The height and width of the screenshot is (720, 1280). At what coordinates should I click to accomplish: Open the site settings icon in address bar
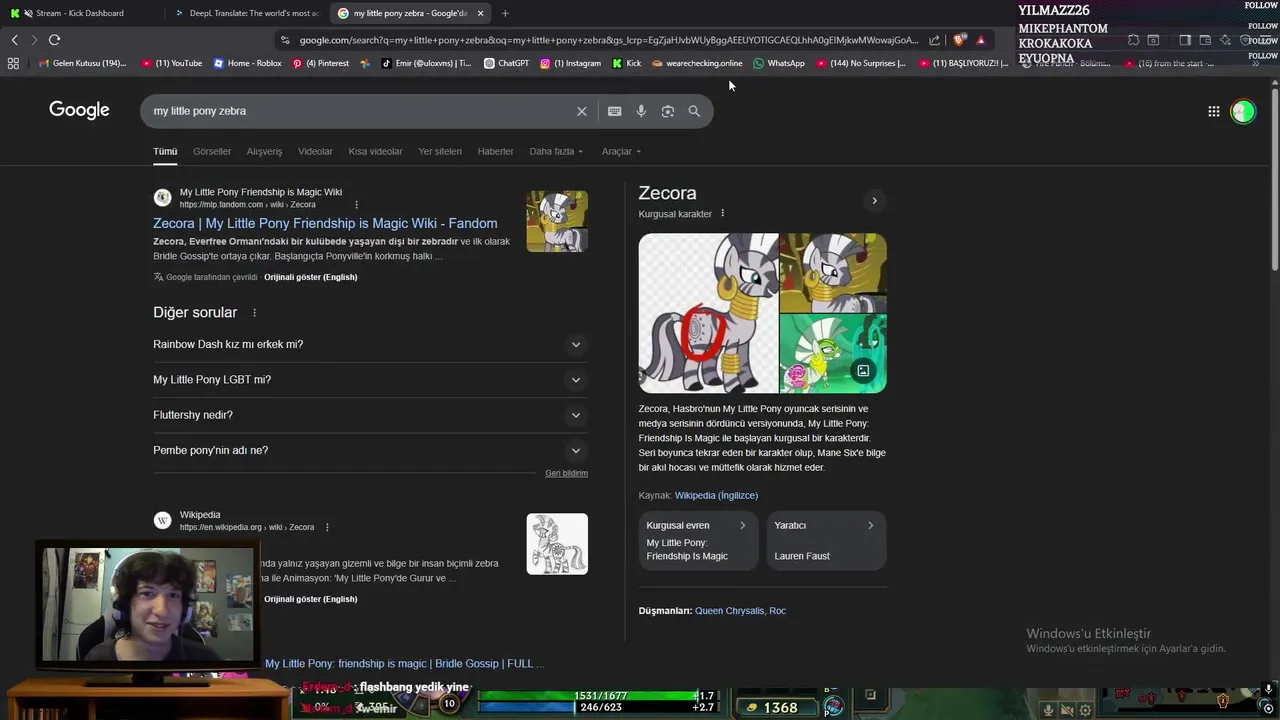click(285, 40)
